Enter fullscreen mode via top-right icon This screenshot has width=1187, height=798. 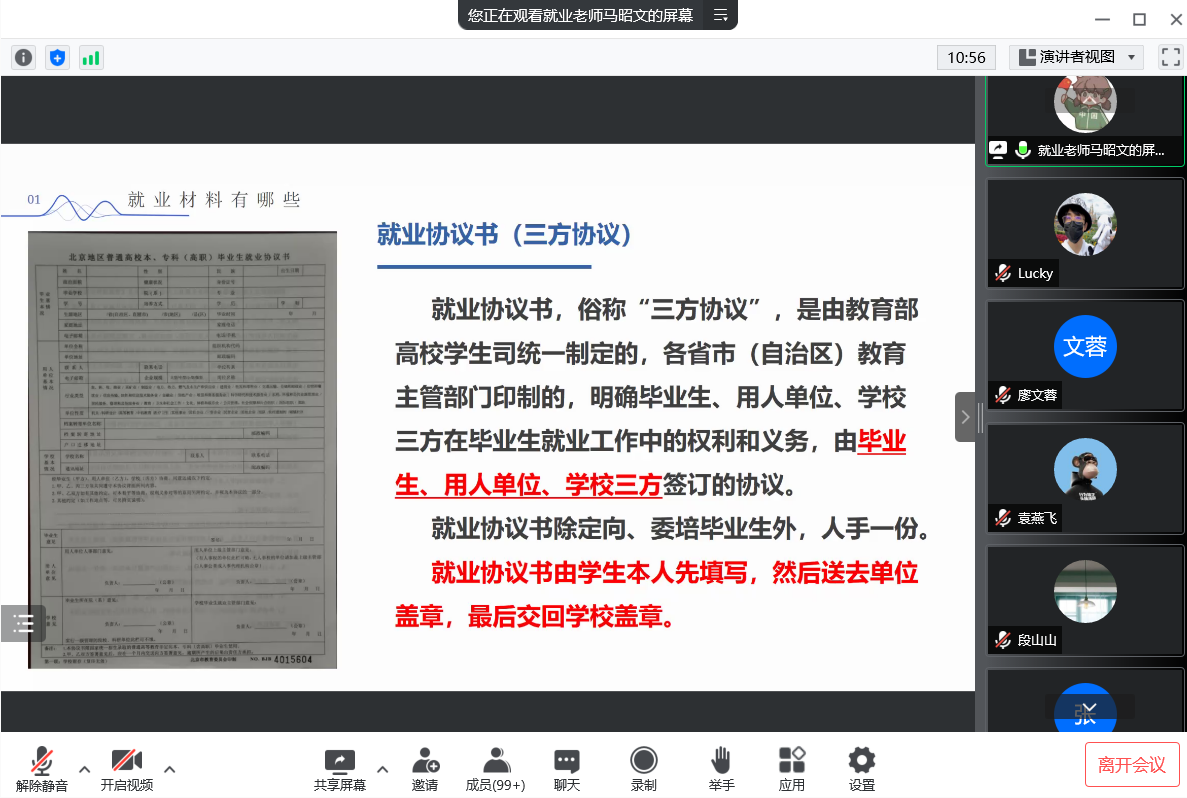(x=1169, y=57)
